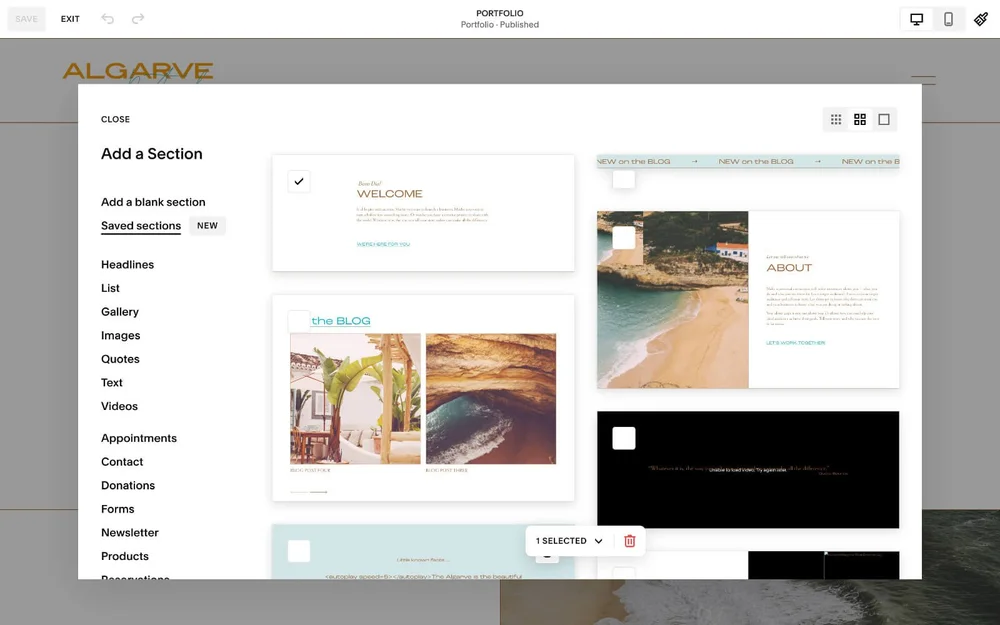Image resolution: width=1000 pixels, height=625 pixels.
Task: Select the black video quote thumbnail
Action: pyautogui.click(x=748, y=470)
